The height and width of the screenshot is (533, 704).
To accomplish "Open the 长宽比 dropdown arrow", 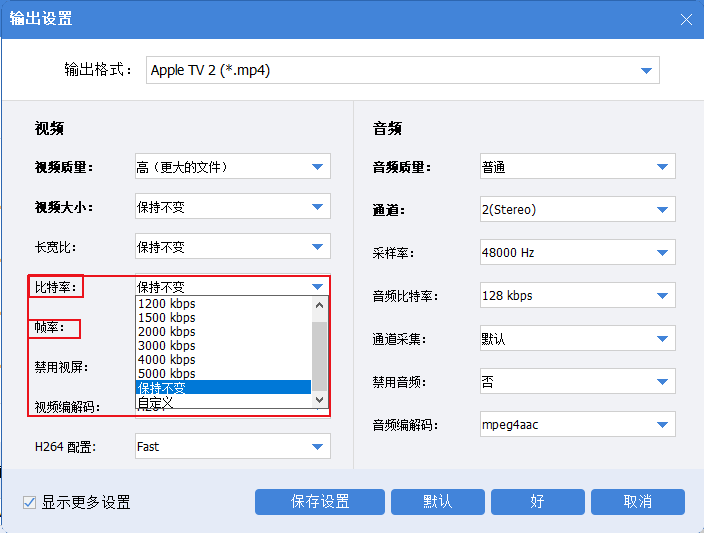I will point(317,247).
